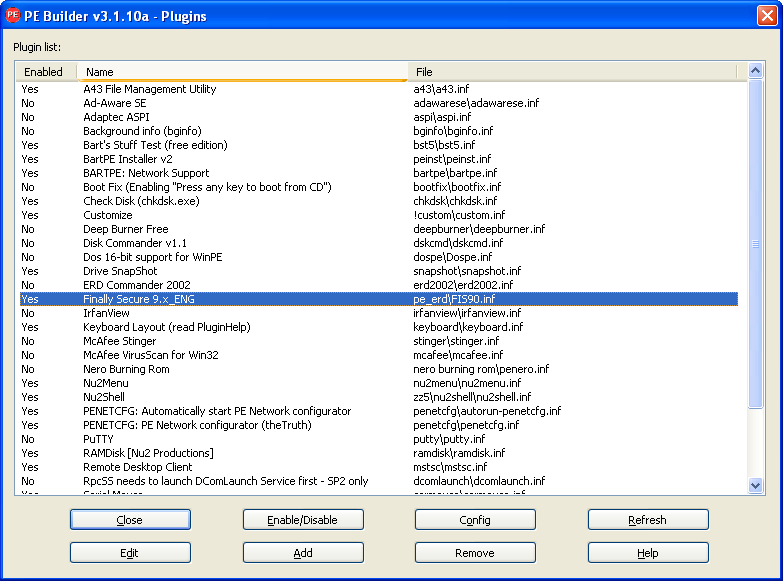
Task: Select Disk Commander v1.1
Action: (x=379, y=243)
